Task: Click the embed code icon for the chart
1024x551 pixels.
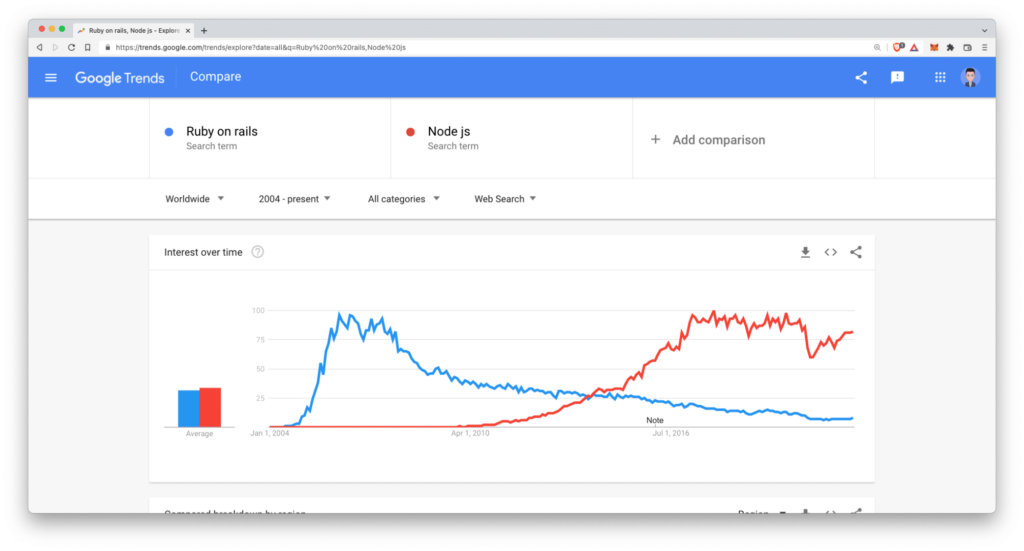Action: click(x=830, y=252)
